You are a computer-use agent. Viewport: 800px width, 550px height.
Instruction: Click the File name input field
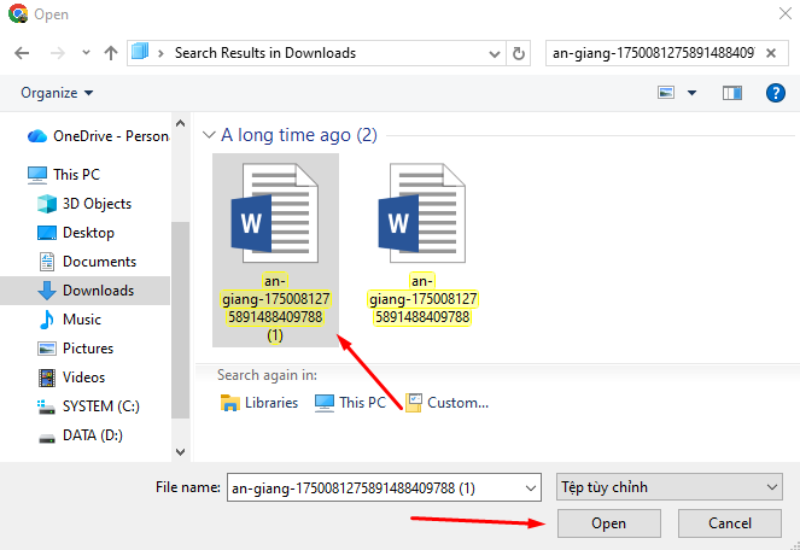[375, 488]
